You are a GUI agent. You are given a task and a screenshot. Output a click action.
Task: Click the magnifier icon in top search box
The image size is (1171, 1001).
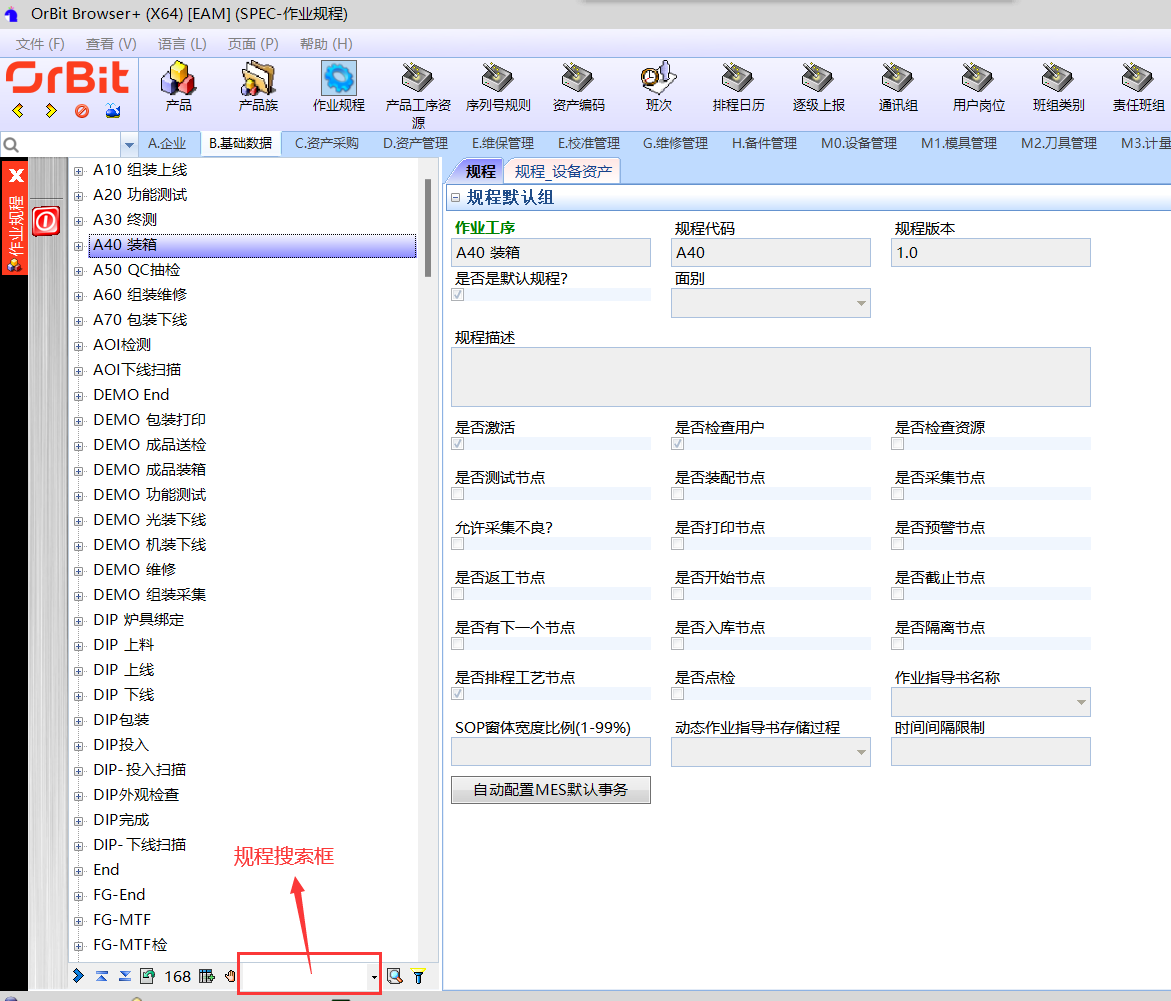[11, 144]
